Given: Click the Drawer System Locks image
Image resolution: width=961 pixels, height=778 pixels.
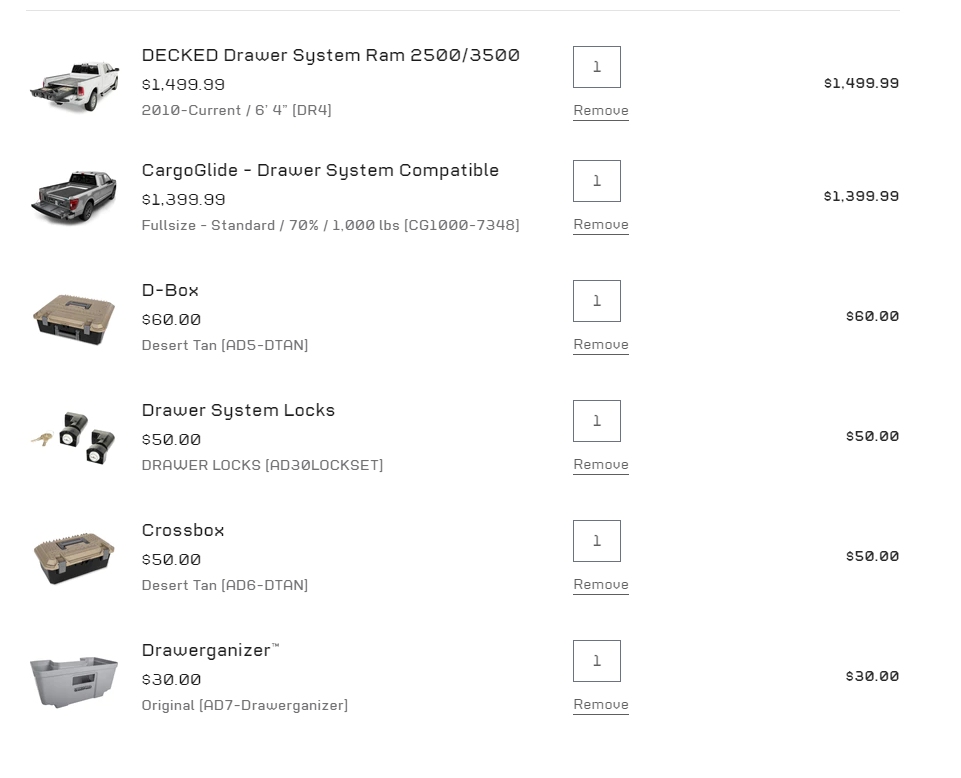Looking at the screenshot, I should 74,437.
